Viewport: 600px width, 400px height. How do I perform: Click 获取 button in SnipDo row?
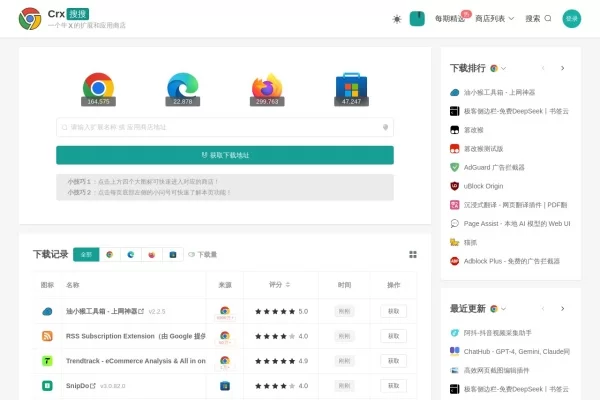393,385
